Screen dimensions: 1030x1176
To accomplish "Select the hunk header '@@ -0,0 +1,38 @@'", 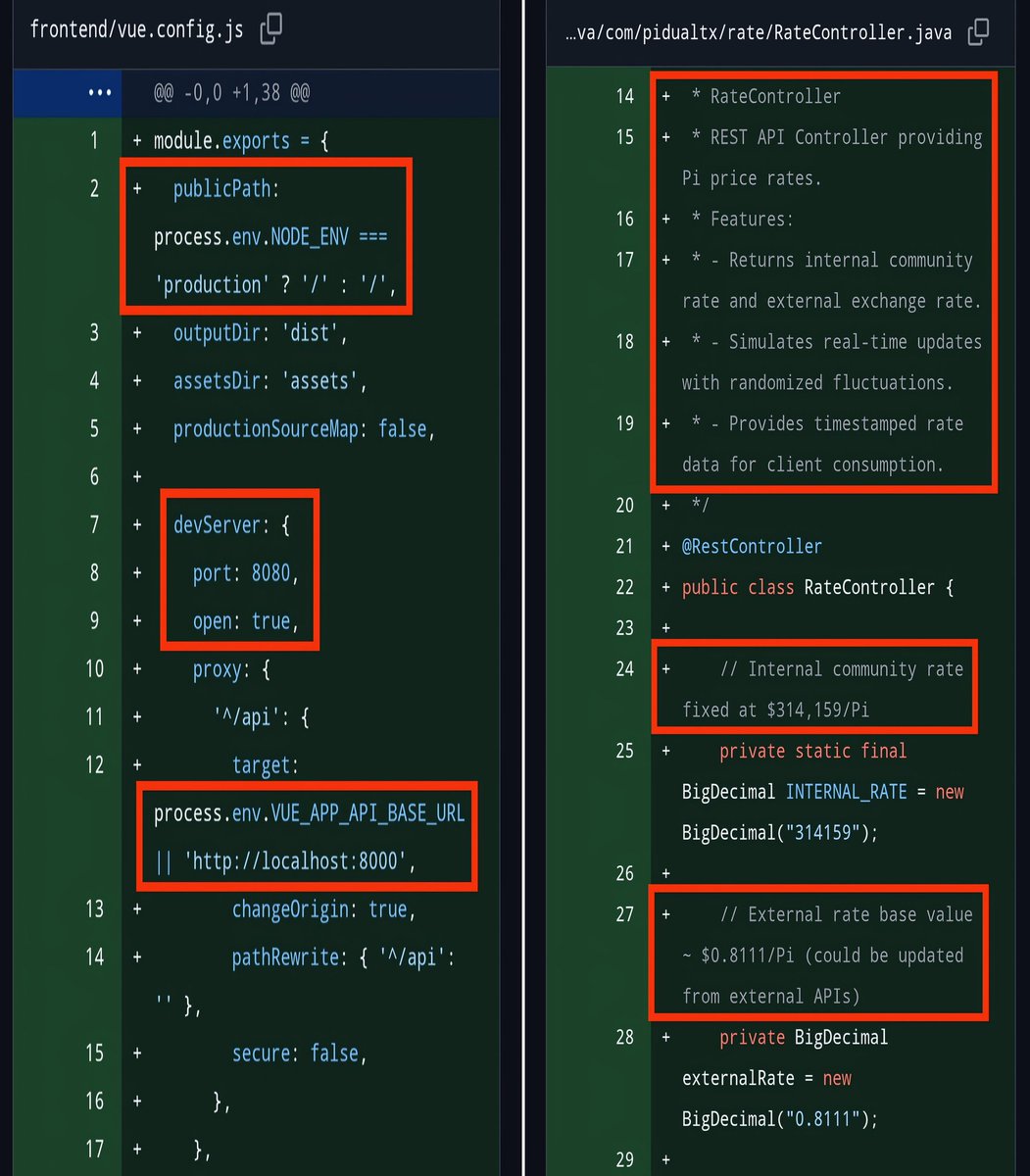I will click(231, 93).
